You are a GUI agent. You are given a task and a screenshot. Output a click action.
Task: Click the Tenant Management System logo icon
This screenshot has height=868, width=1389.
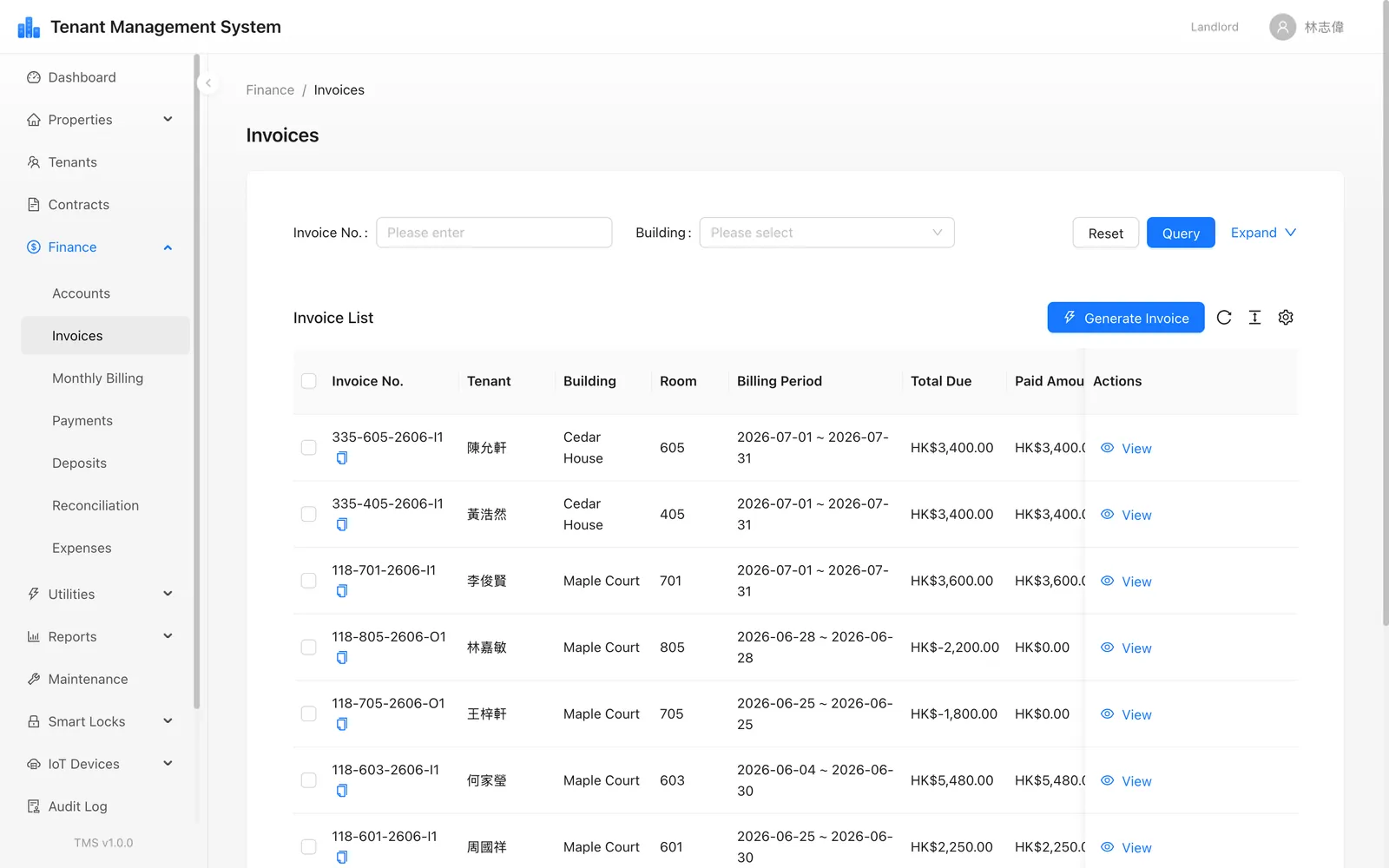coord(29,28)
